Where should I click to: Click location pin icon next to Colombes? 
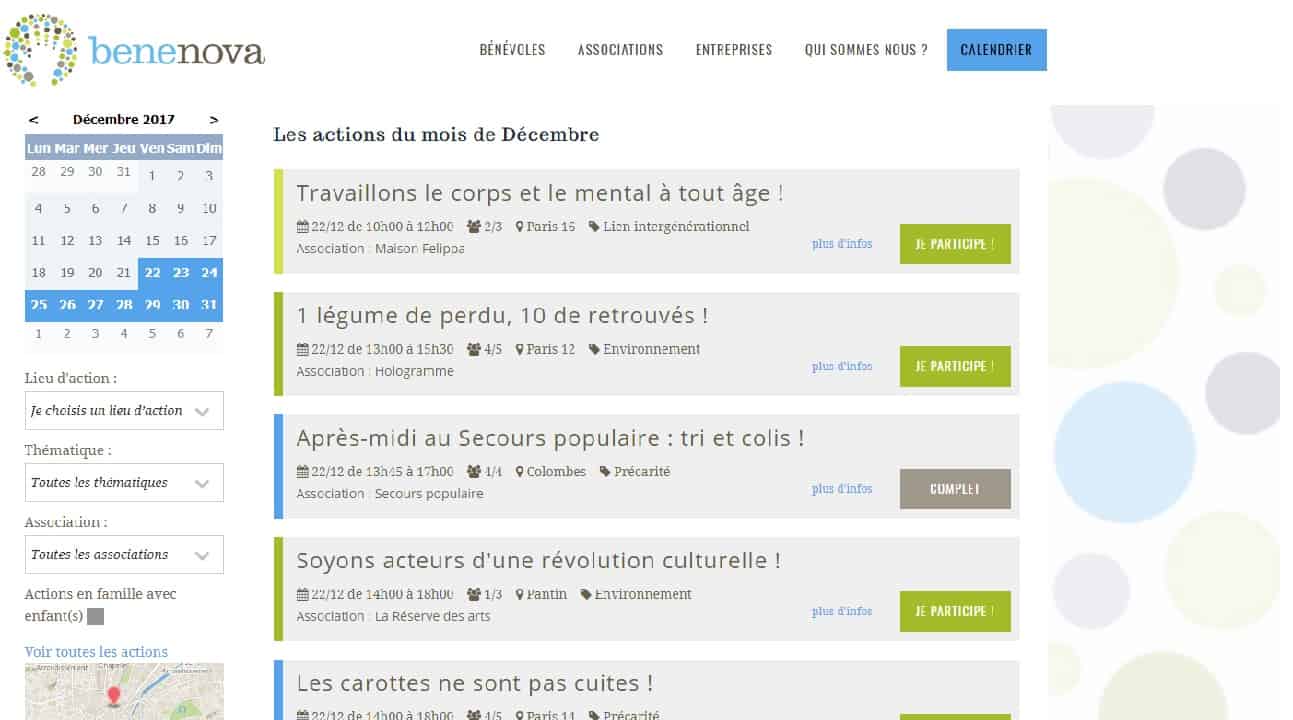[520, 472]
